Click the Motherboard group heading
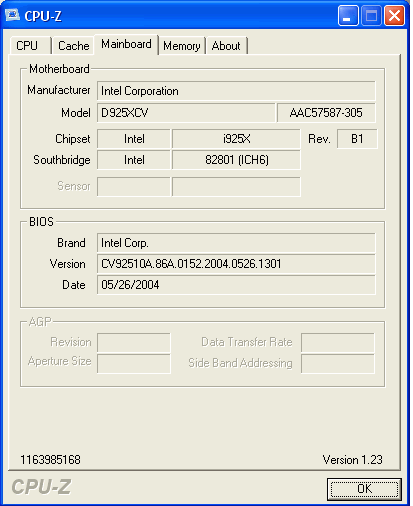This screenshot has height=506, width=413. click(59, 69)
